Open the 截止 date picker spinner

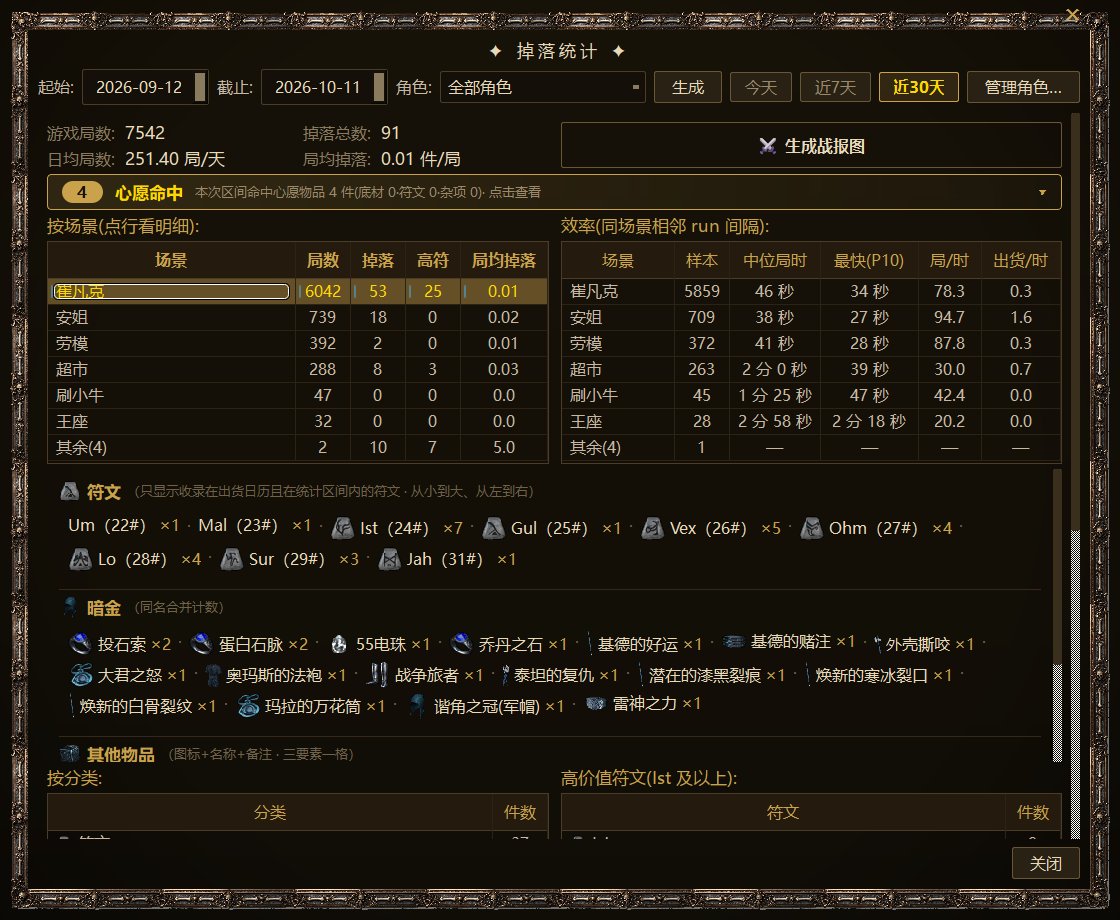[380, 87]
